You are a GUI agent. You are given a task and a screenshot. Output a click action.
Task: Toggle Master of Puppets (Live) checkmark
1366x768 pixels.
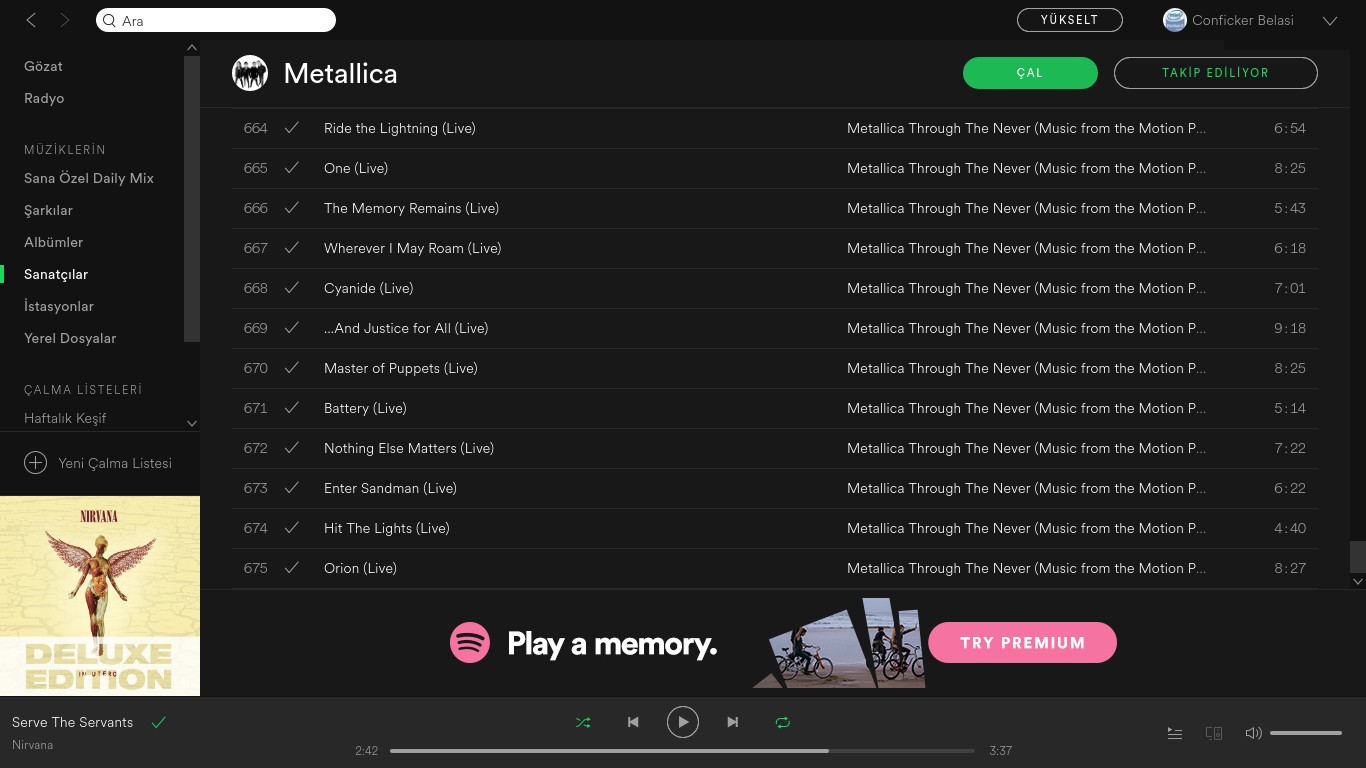[292, 368]
